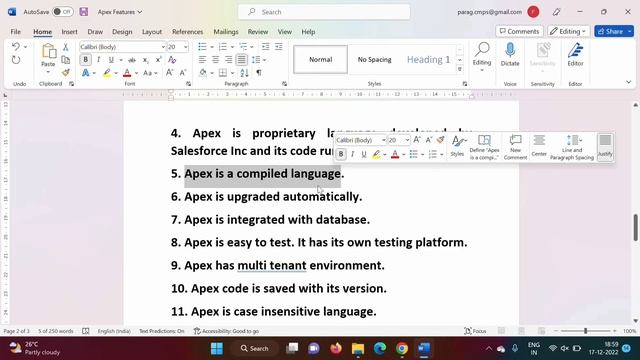Open the Editor pane icon

575,50
